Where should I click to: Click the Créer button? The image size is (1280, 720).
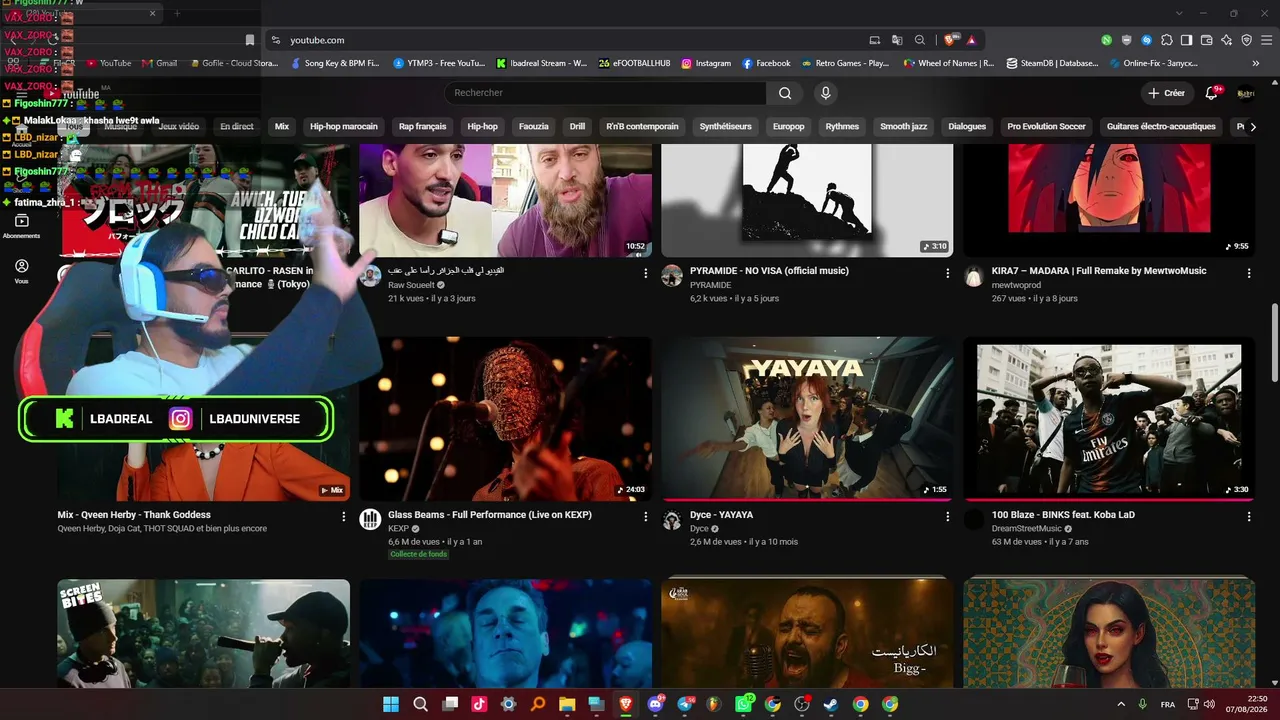(x=1166, y=93)
